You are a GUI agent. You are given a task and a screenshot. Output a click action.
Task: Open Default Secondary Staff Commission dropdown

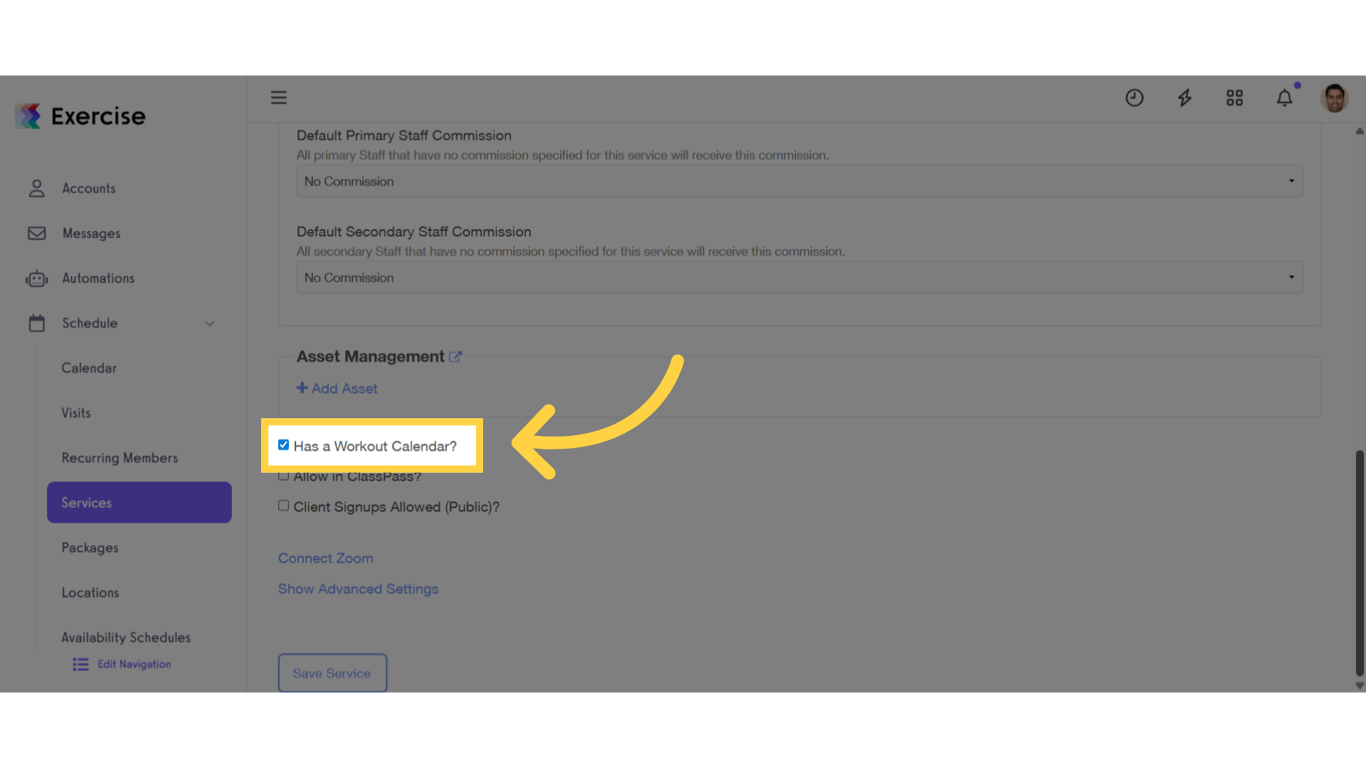point(799,277)
